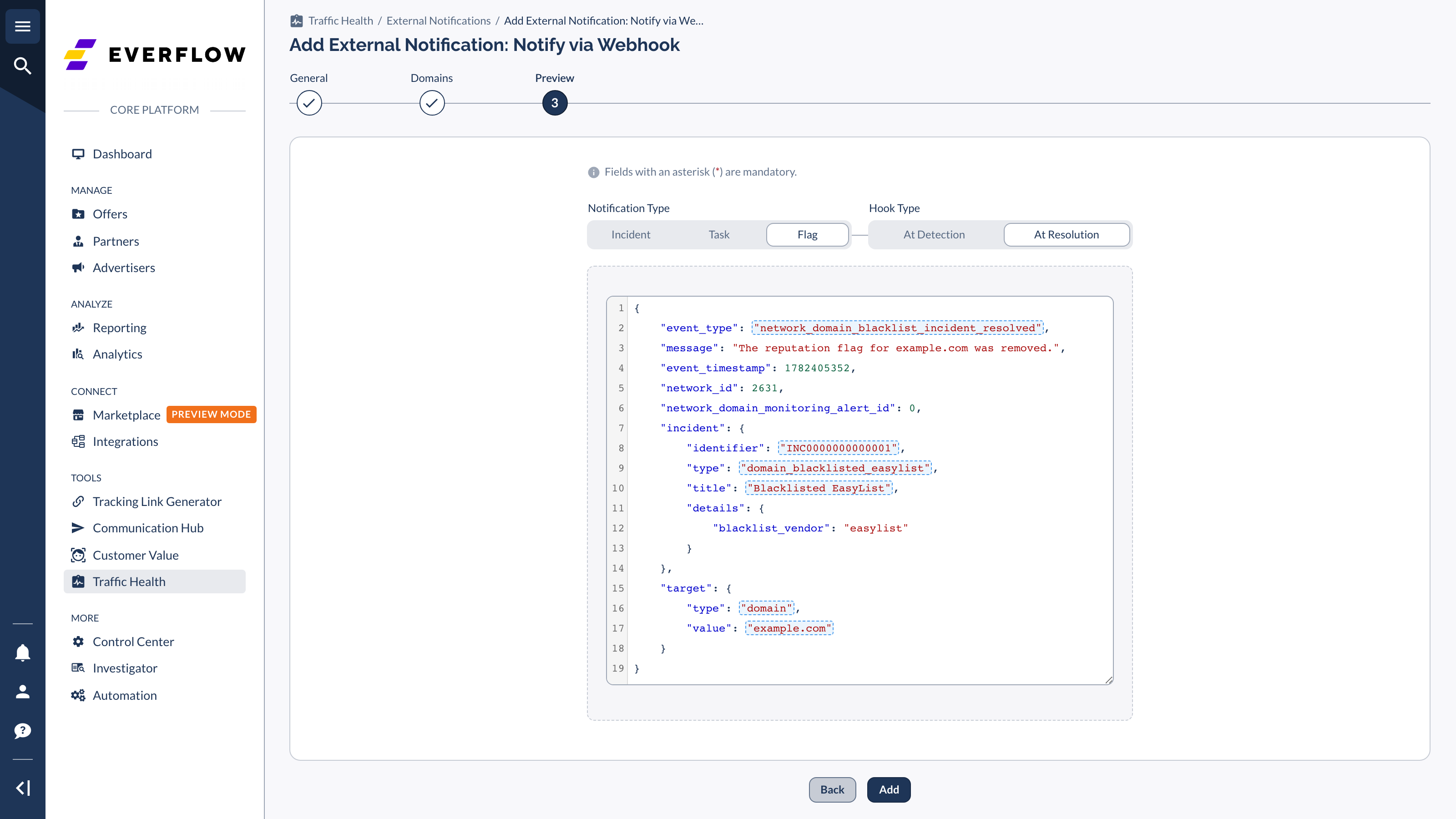Image resolution: width=1456 pixels, height=819 pixels.
Task: Click the Traffic Health sidebar icon
Action: pos(78,581)
